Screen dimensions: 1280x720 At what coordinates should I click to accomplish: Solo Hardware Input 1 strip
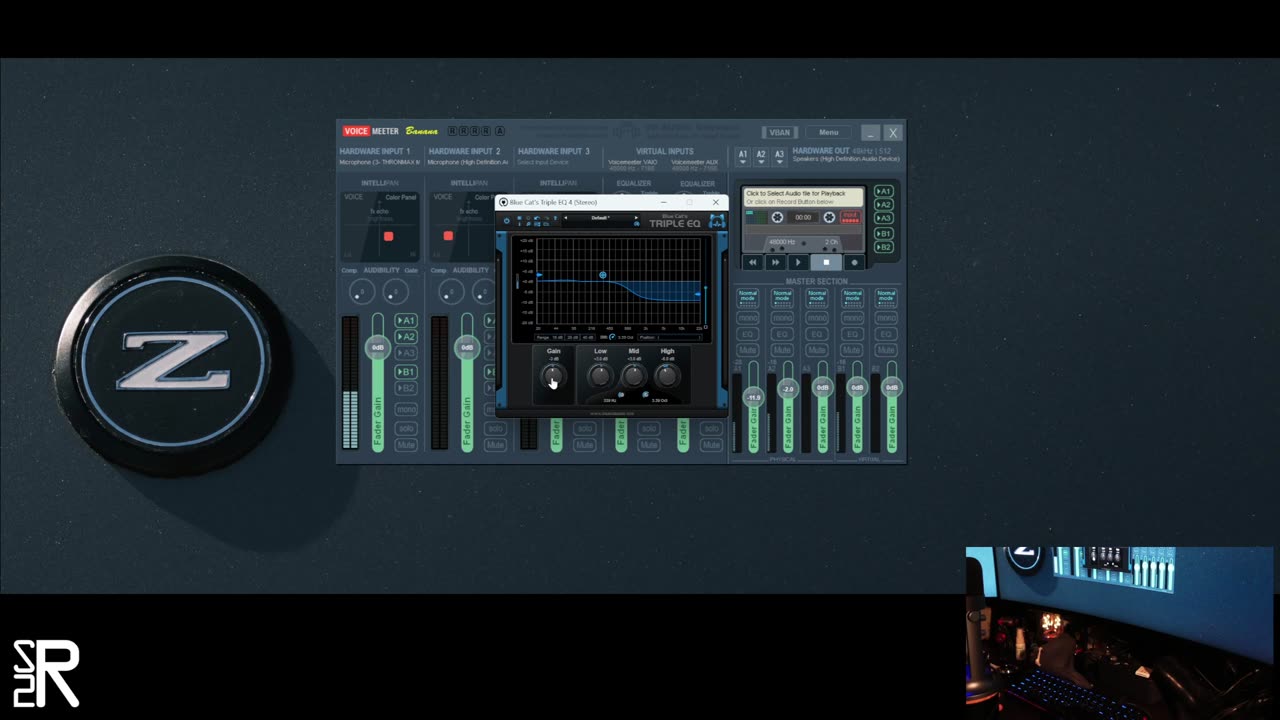pos(406,428)
